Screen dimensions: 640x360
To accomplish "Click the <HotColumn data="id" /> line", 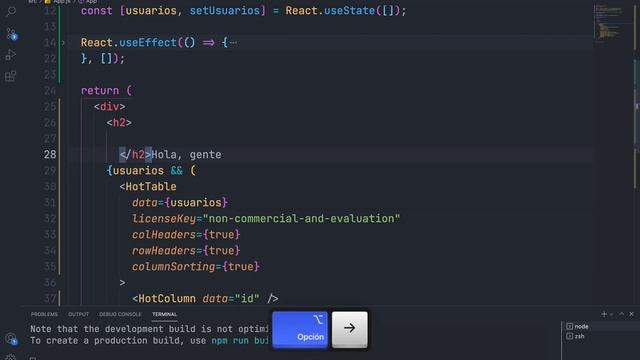I will (x=205, y=299).
